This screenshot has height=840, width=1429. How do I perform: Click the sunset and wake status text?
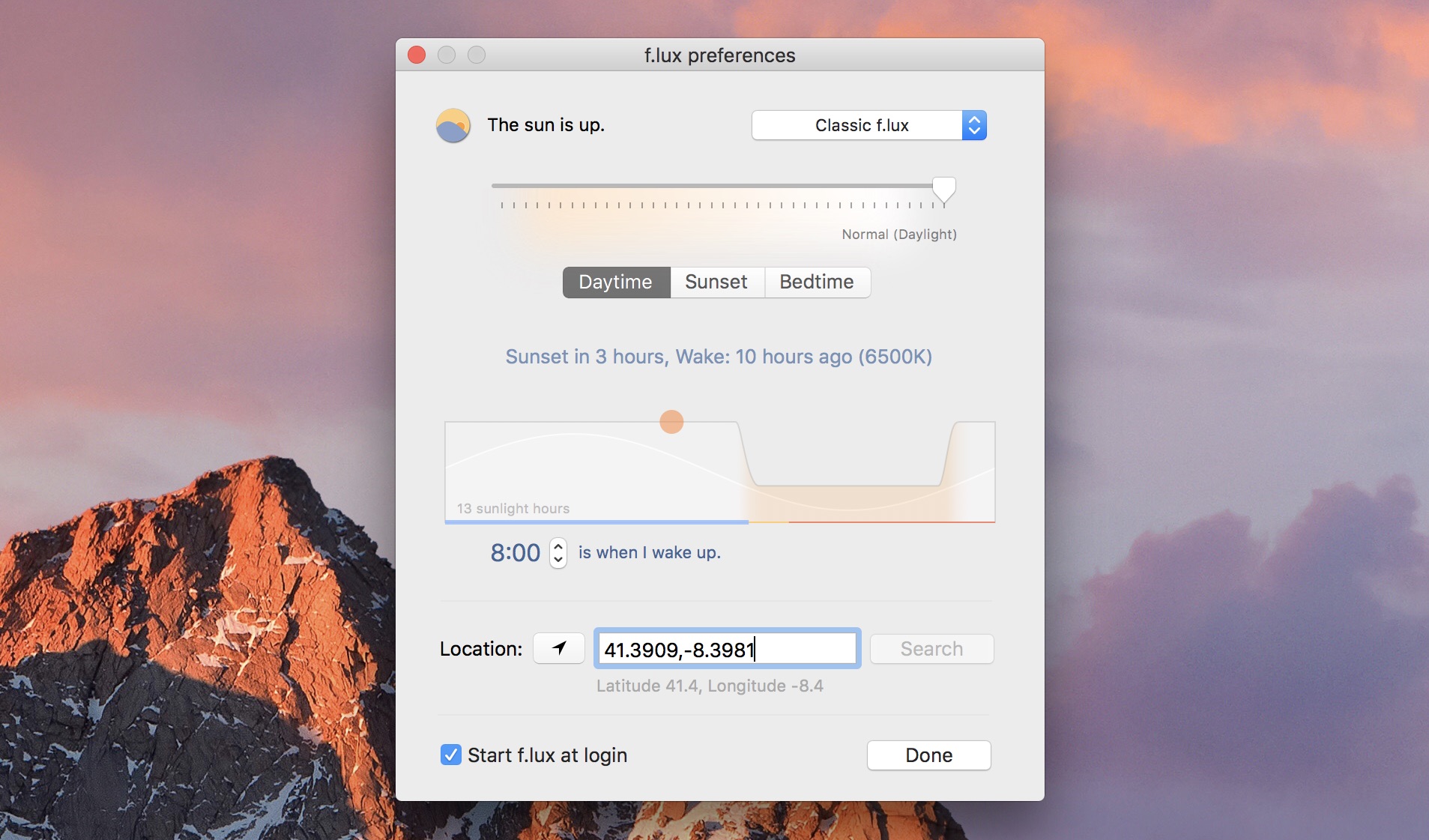click(719, 357)
